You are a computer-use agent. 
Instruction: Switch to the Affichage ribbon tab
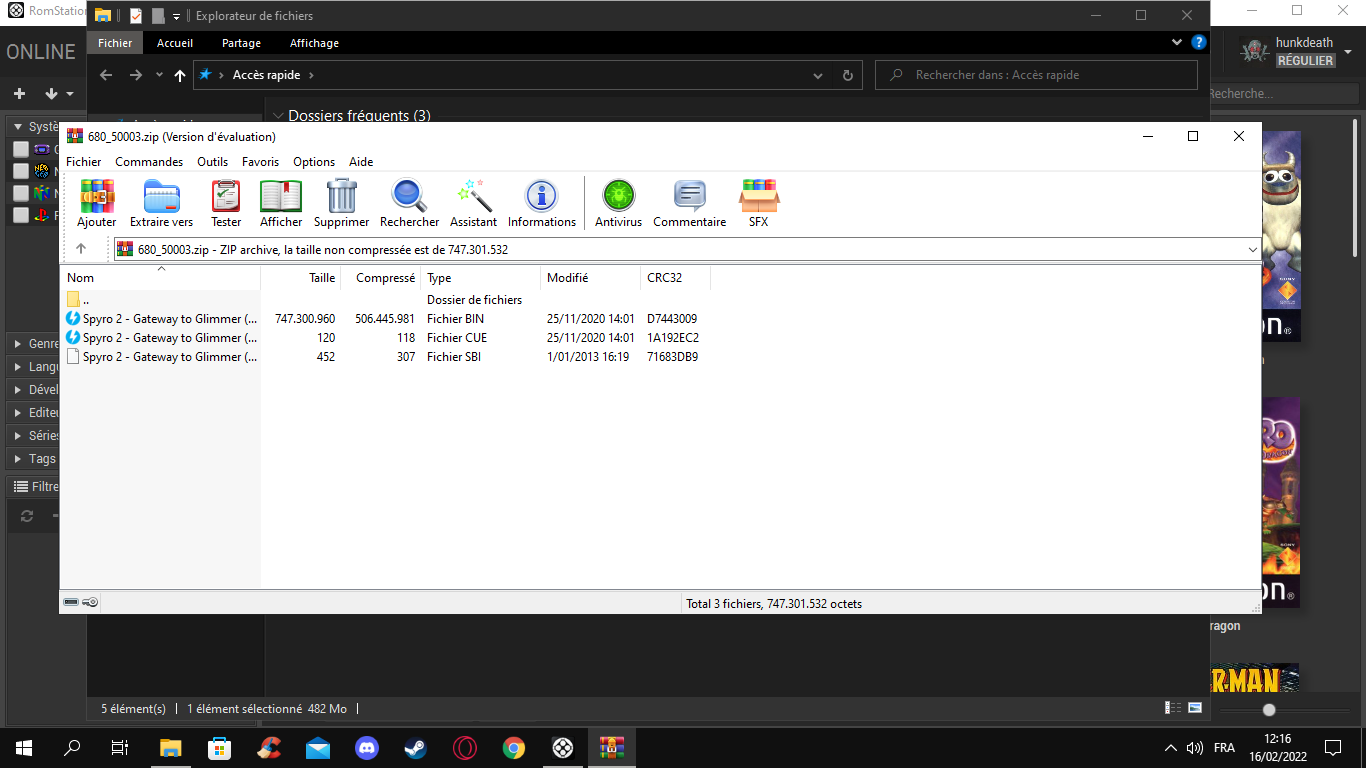pyautogui.click(x=314, y=43)
